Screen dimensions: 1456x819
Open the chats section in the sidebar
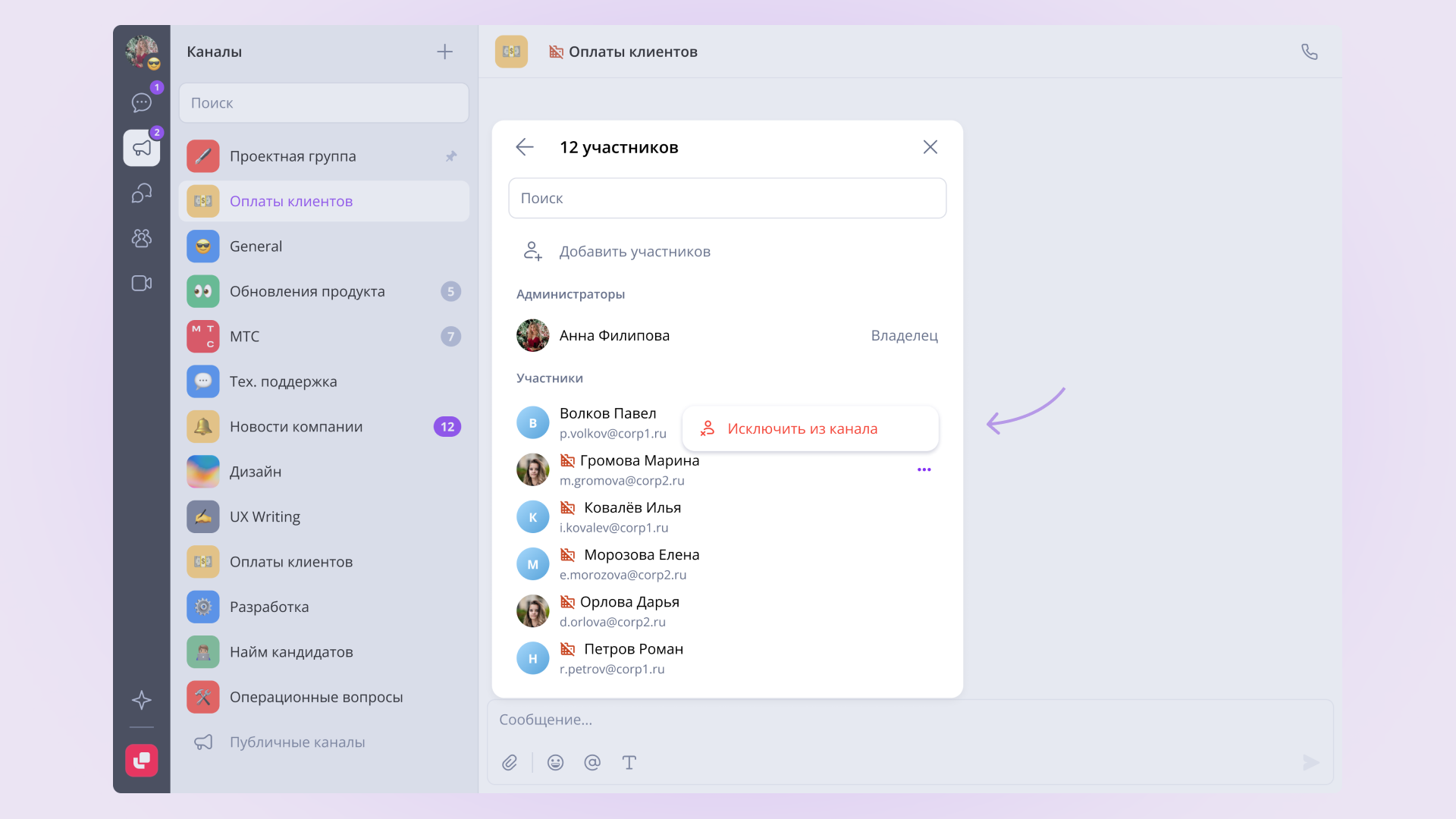pyautogui.click(x=142, y=102)
